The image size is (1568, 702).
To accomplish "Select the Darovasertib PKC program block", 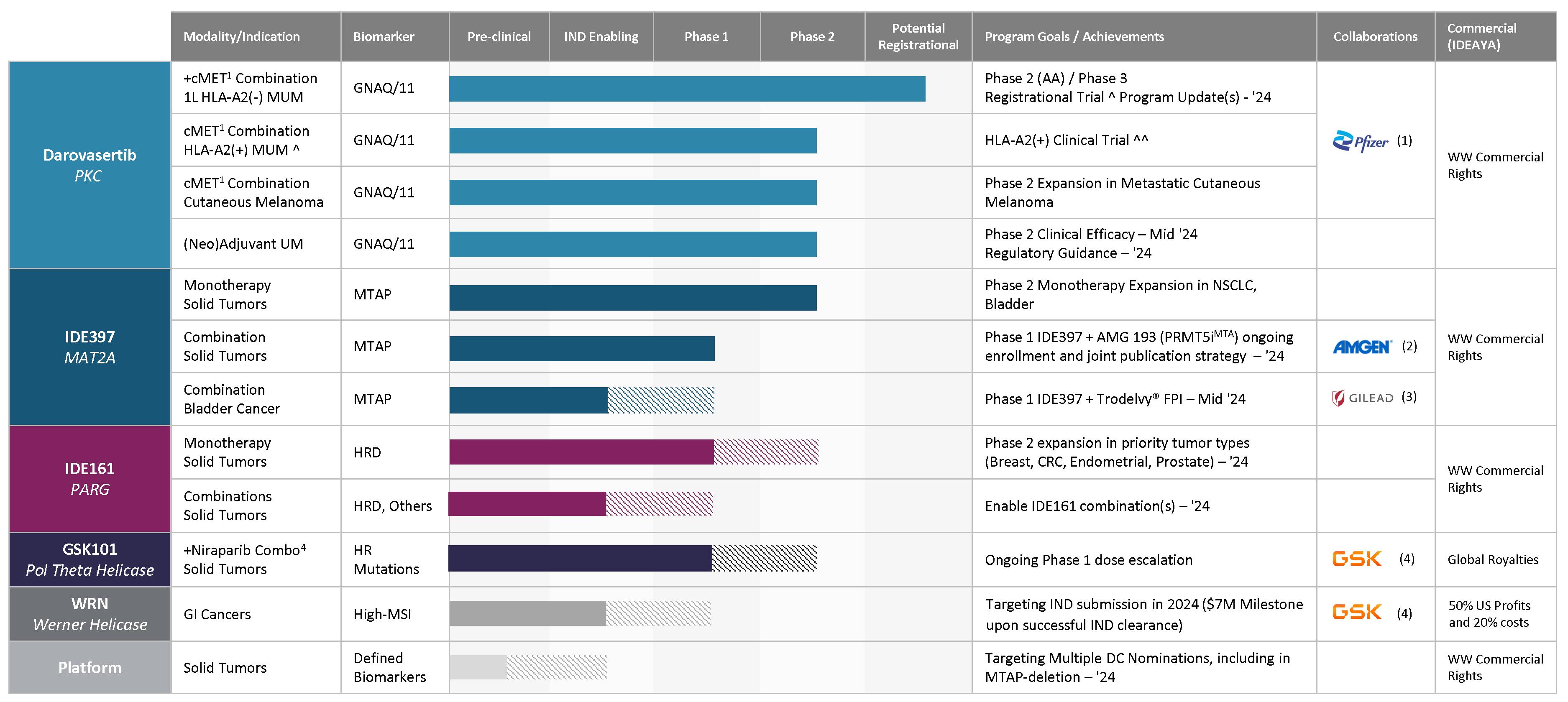I will 90,165.
